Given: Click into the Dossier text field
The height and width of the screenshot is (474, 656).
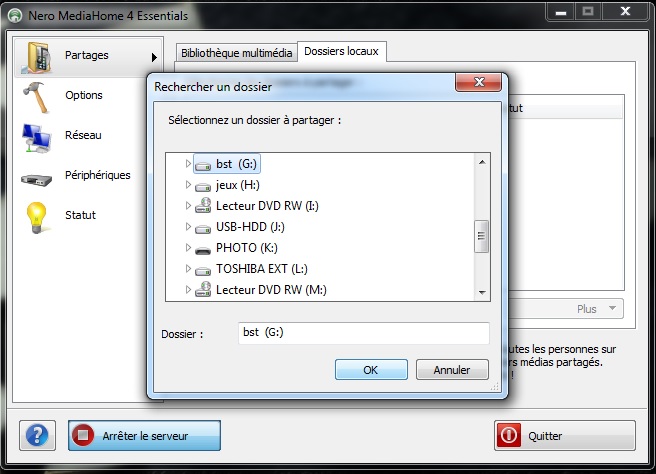Looking at the screenshot, I should (x=364, y=333).
